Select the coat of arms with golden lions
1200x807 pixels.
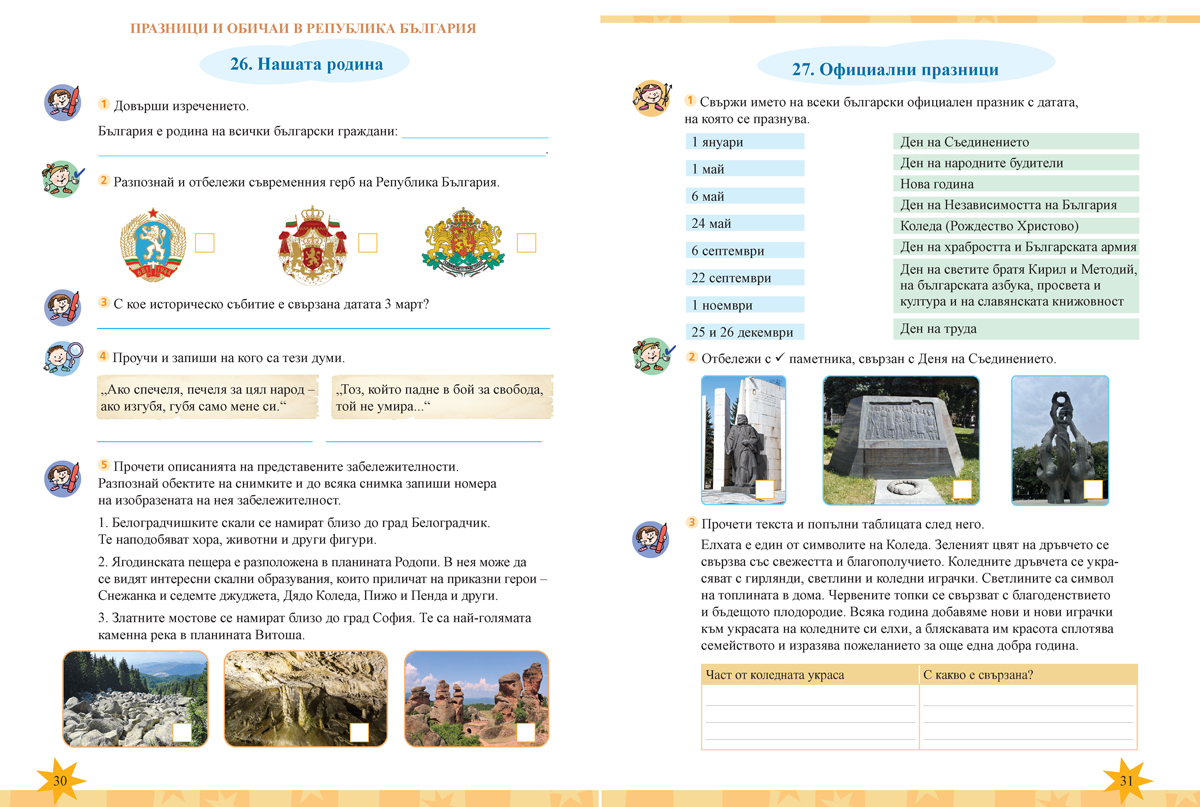[463, 243]
